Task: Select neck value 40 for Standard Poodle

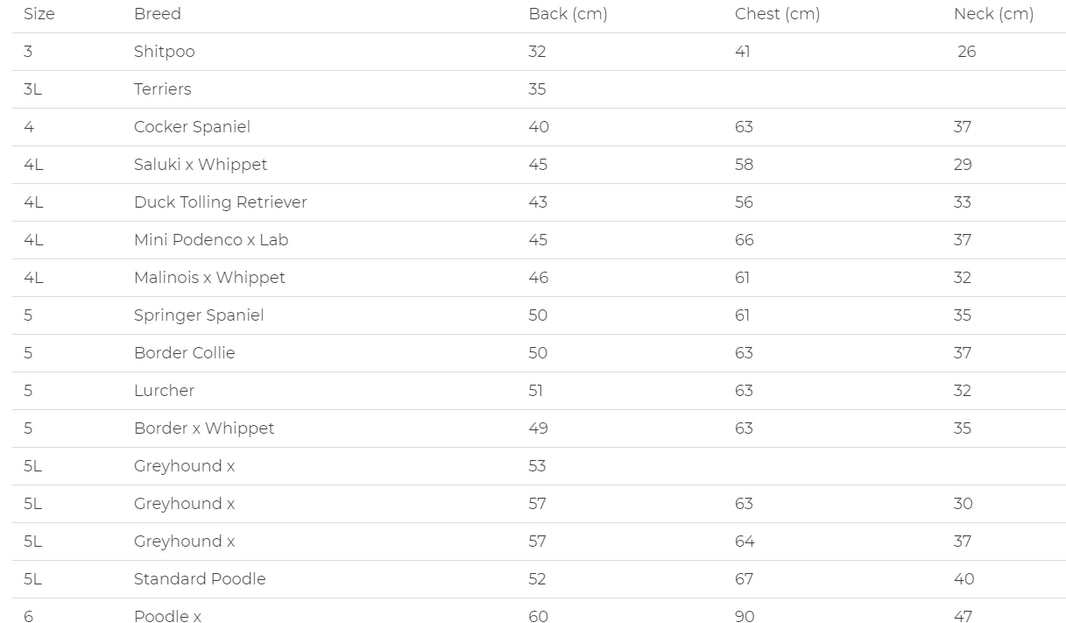Action: [963, 579]
